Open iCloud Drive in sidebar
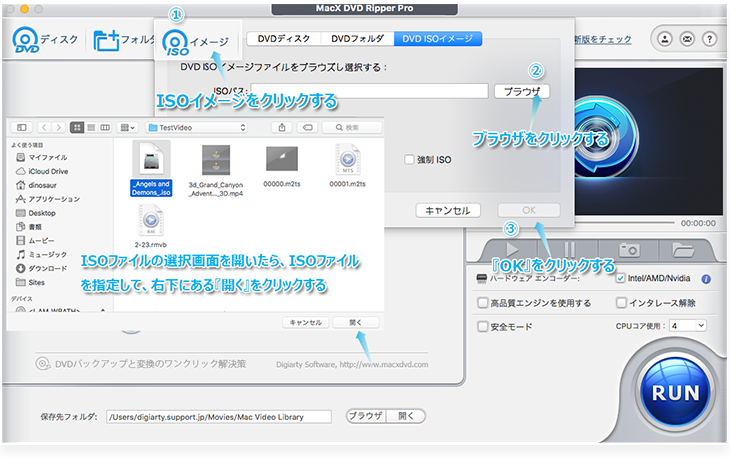 click(42, 171)
